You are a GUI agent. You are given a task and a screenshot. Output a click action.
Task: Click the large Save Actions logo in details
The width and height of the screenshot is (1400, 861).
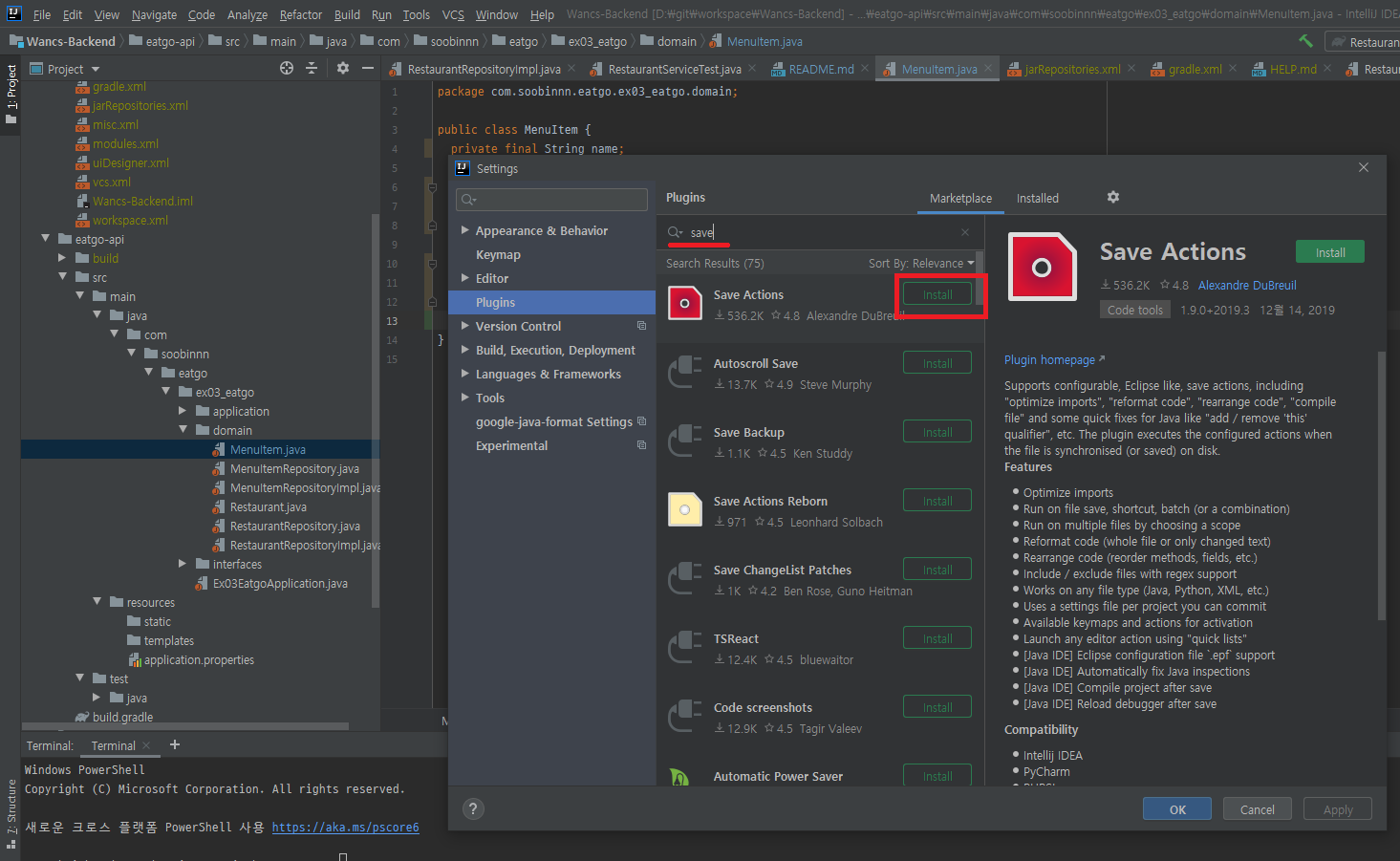(x=1042, y=267)
